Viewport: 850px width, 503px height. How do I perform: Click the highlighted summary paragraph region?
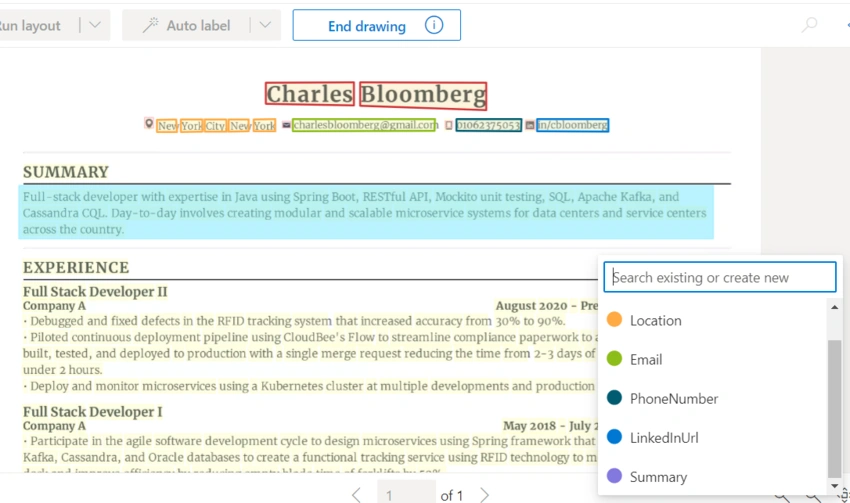366,212
